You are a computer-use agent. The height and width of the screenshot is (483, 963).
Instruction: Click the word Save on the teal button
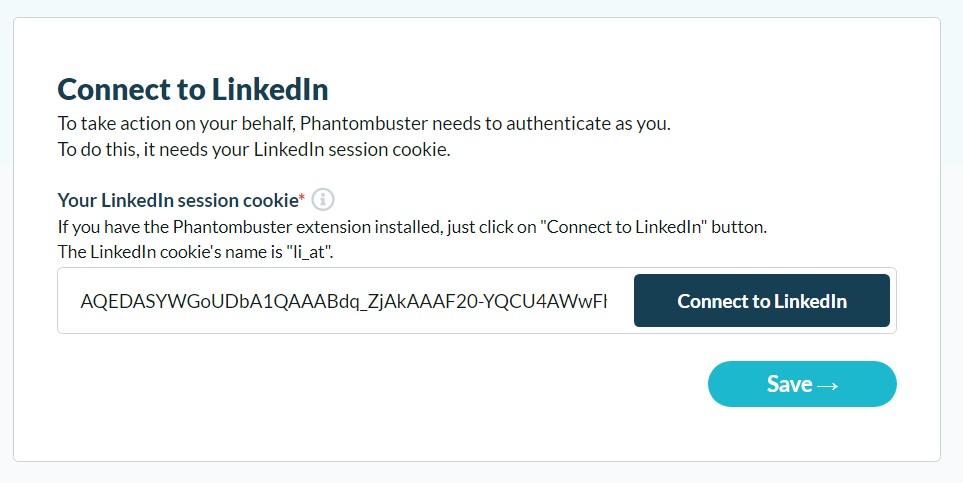tap(789, 384)
